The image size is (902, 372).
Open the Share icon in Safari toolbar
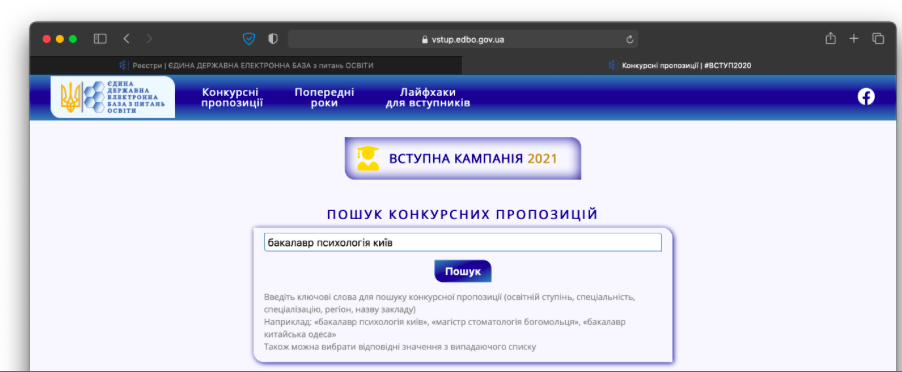[x=830, y=39]
